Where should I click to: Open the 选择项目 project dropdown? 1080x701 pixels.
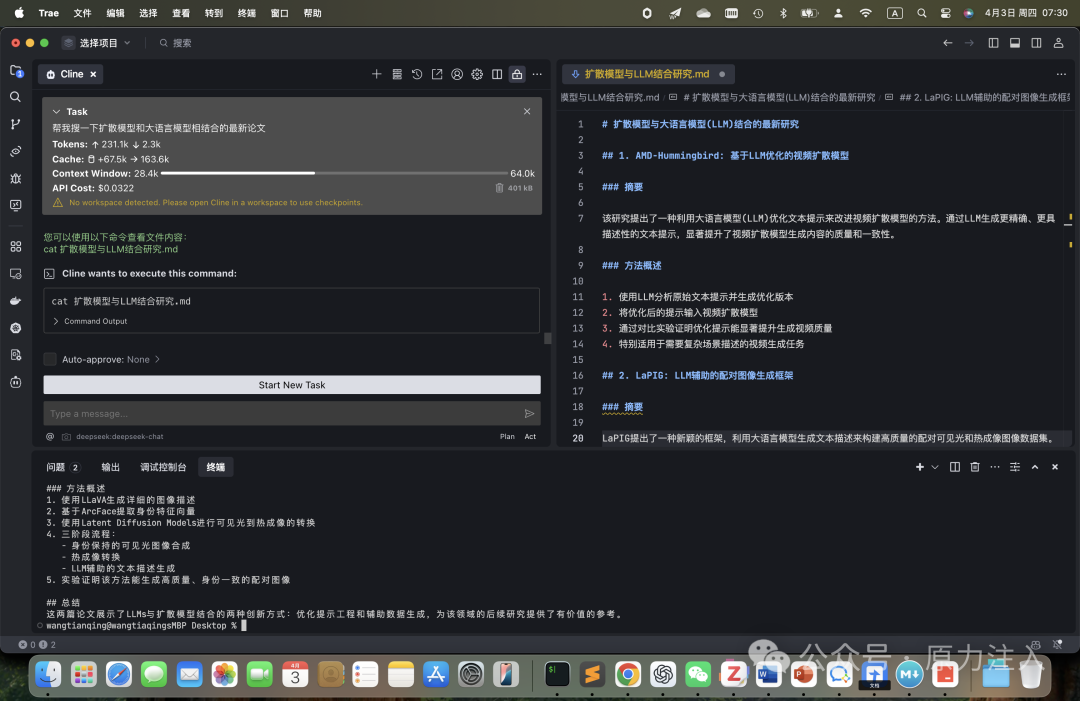[97, 43]
